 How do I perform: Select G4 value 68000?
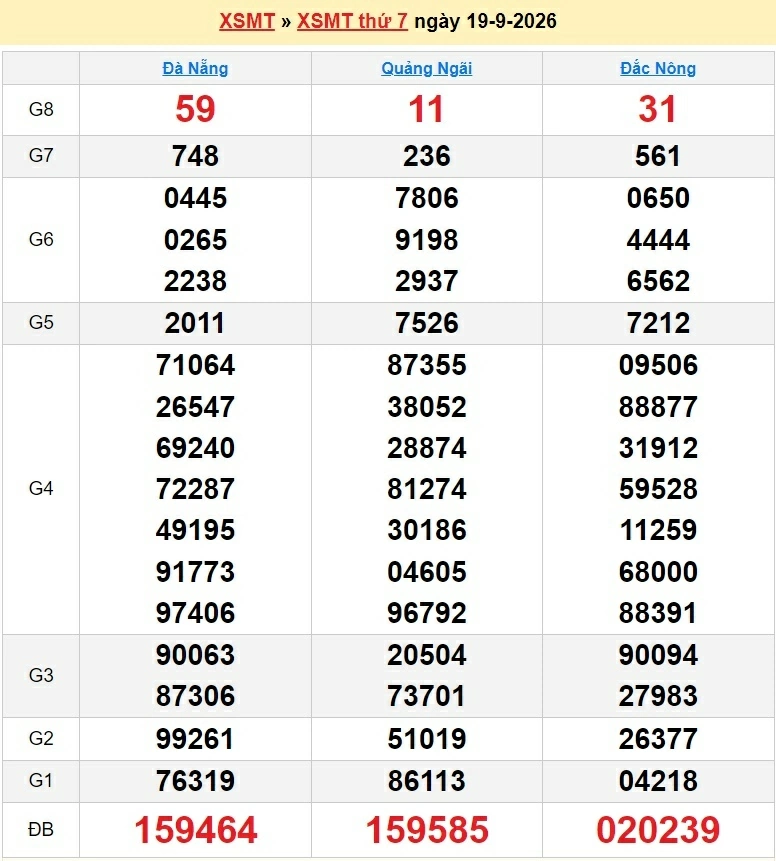point(658,572)
